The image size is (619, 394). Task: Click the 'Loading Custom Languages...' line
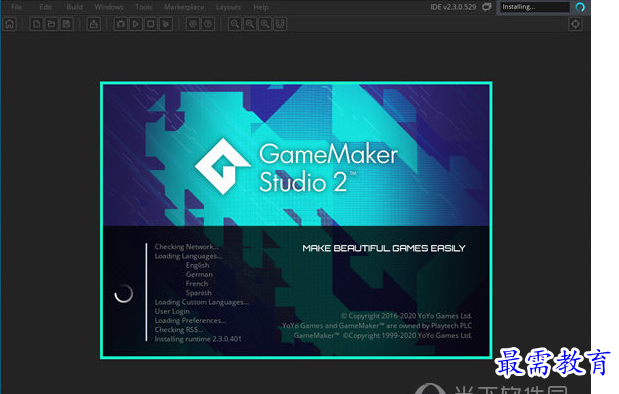(x=201, y=302)
